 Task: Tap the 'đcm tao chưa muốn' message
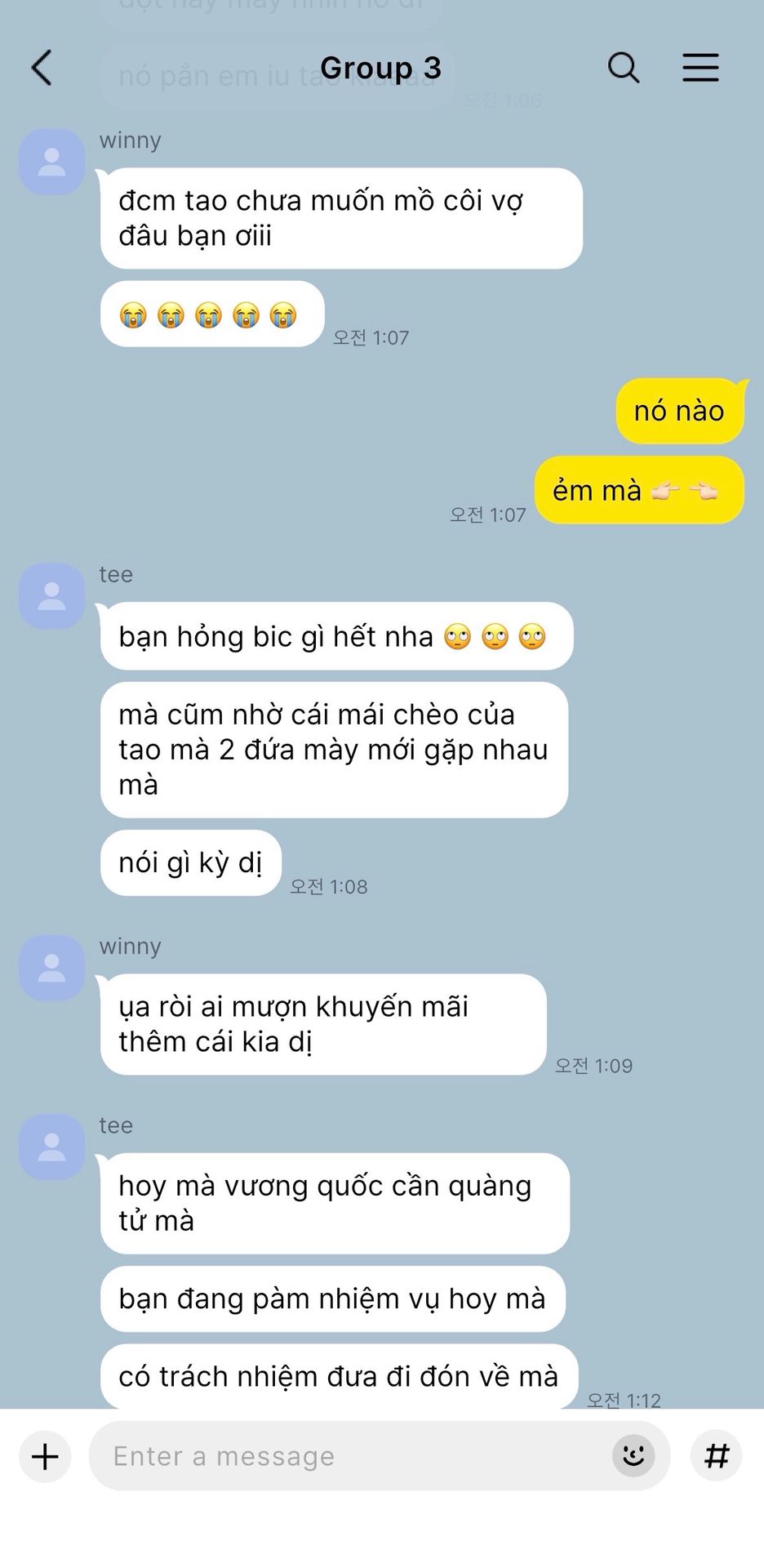click(x=341, y=218)
